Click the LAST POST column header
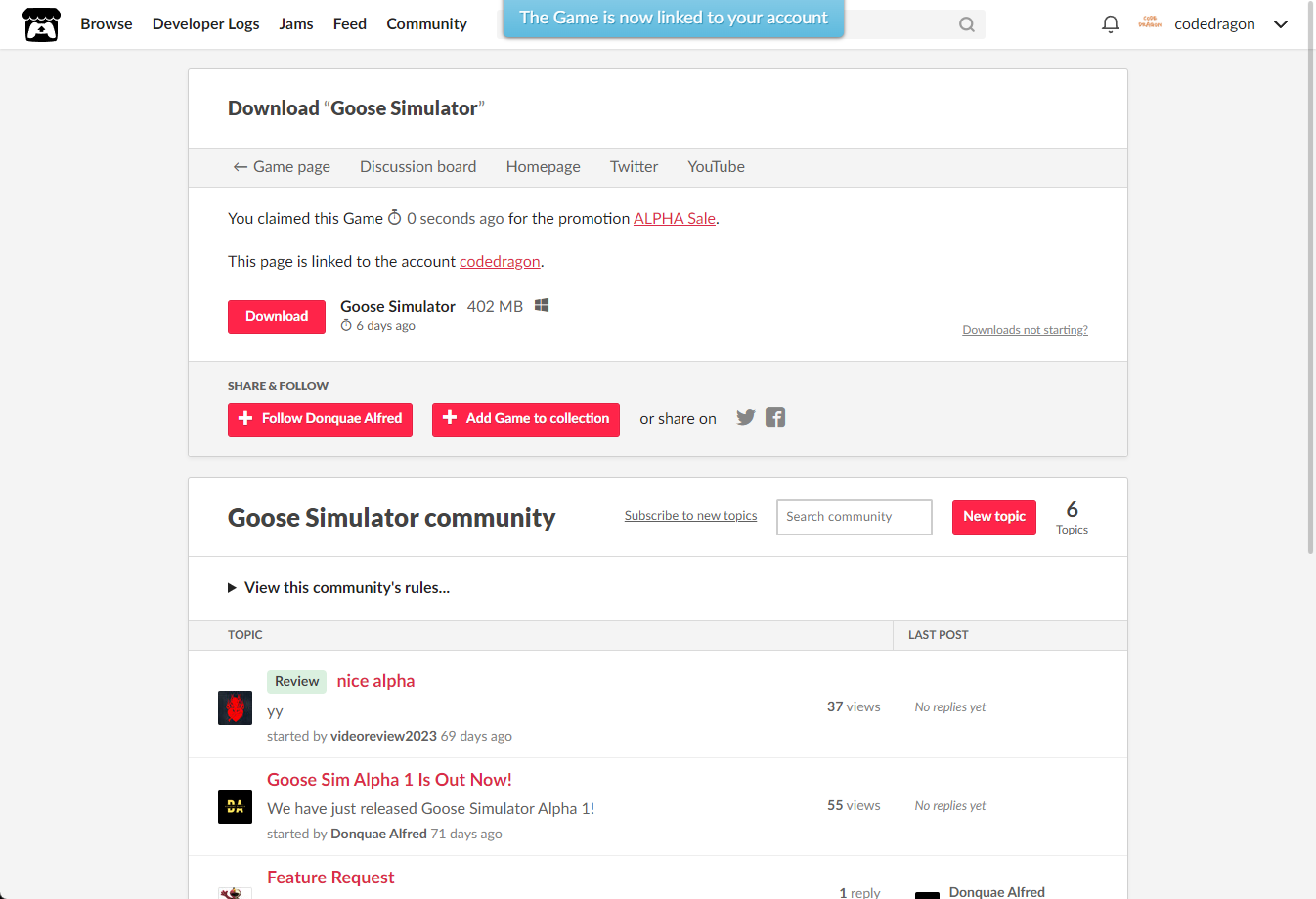This screenshot has width=1316, height=899. [939, 635]
